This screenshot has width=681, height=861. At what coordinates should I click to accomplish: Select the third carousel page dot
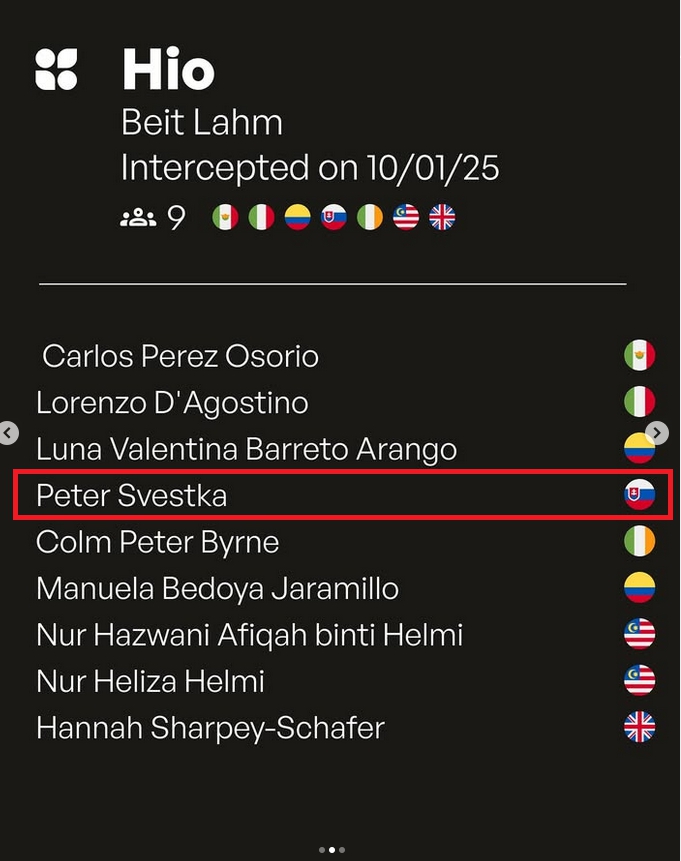(x=342, y=850)
